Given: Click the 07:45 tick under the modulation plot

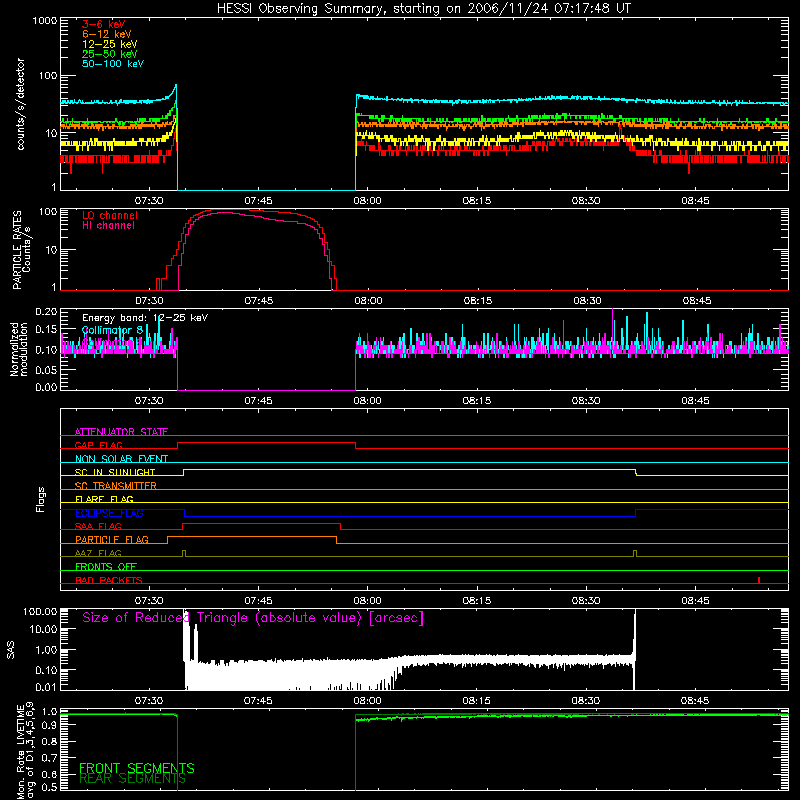Looking at the screenshot, I should pyautogui.click(x=258, y=401).
